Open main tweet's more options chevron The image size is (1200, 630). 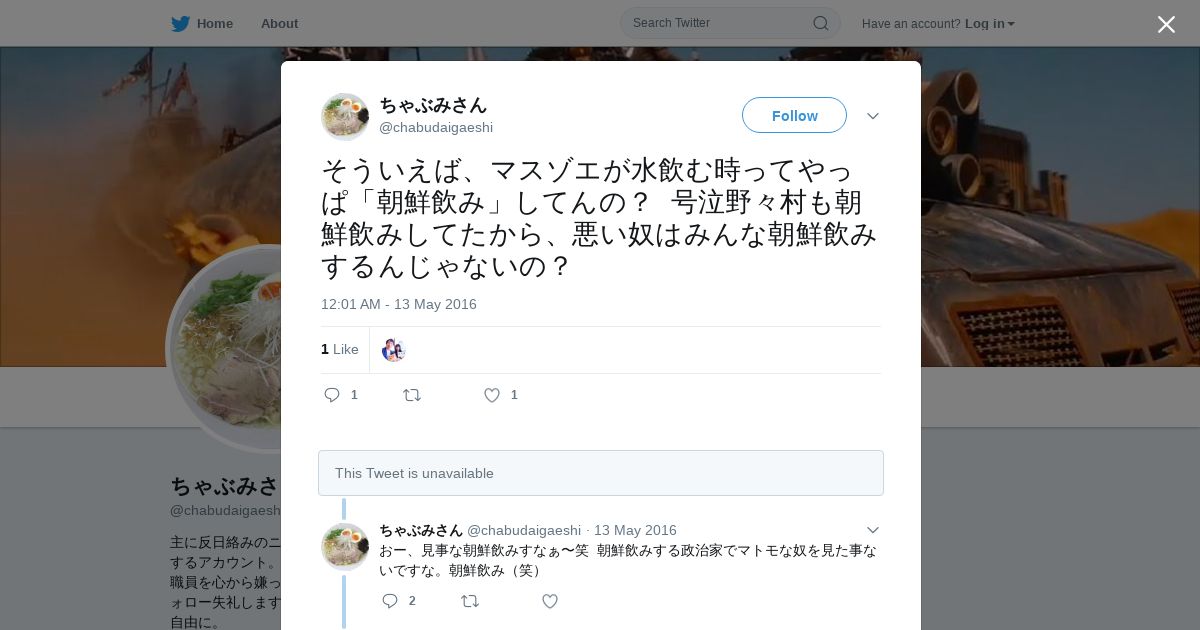873,116
